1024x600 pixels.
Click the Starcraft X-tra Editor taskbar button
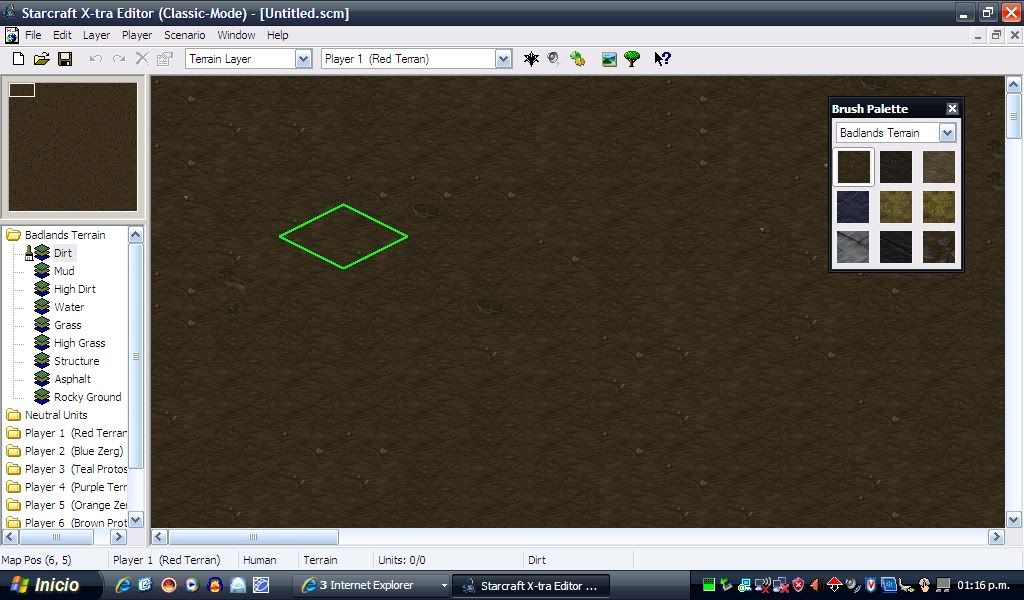click(x=531, y=586)
